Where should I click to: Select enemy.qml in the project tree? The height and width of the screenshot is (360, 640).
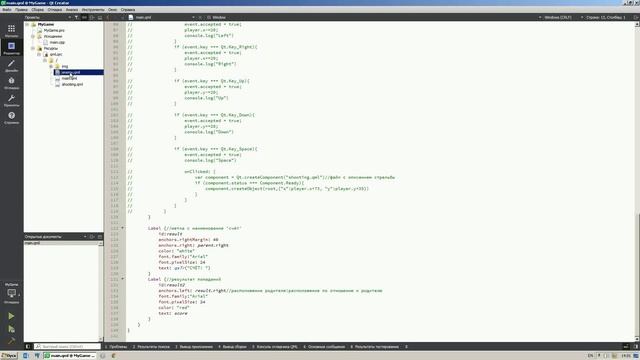point(71,72)
